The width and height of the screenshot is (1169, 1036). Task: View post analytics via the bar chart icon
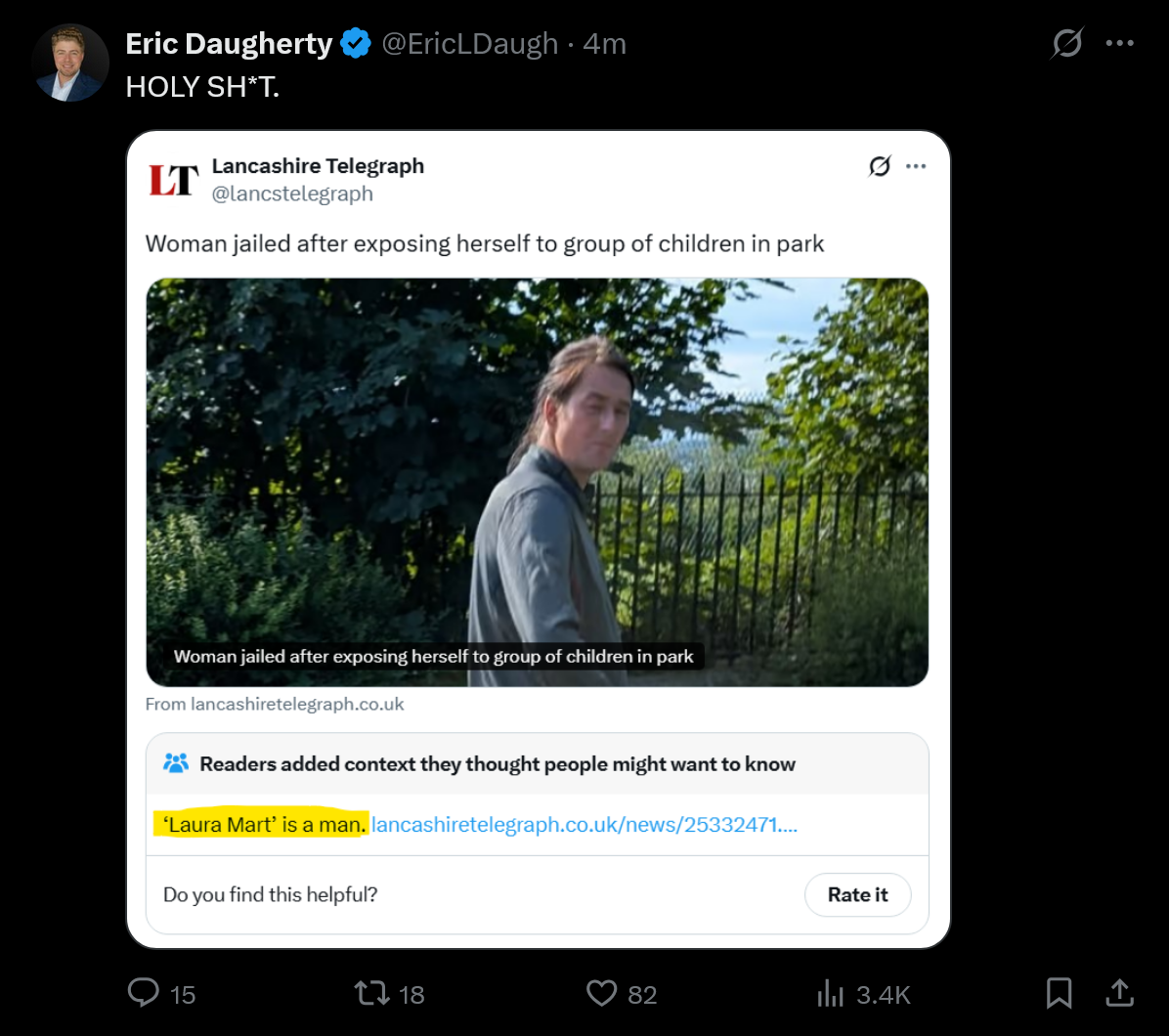tap(830, 994)
